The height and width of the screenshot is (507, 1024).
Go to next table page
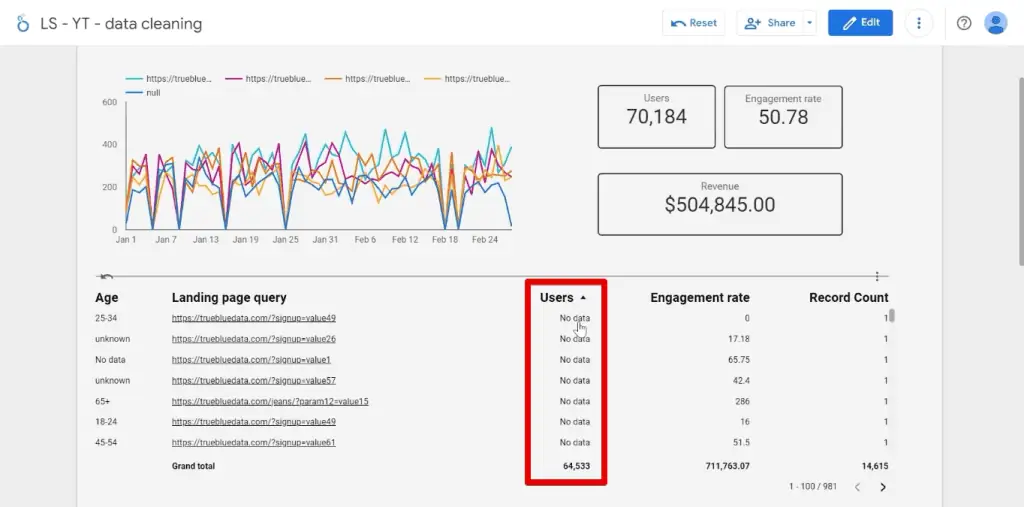(882, 487)
